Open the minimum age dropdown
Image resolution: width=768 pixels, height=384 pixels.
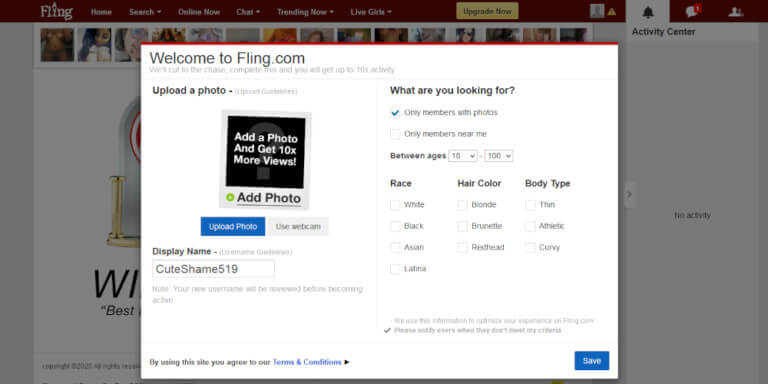[x=463, y=156]
